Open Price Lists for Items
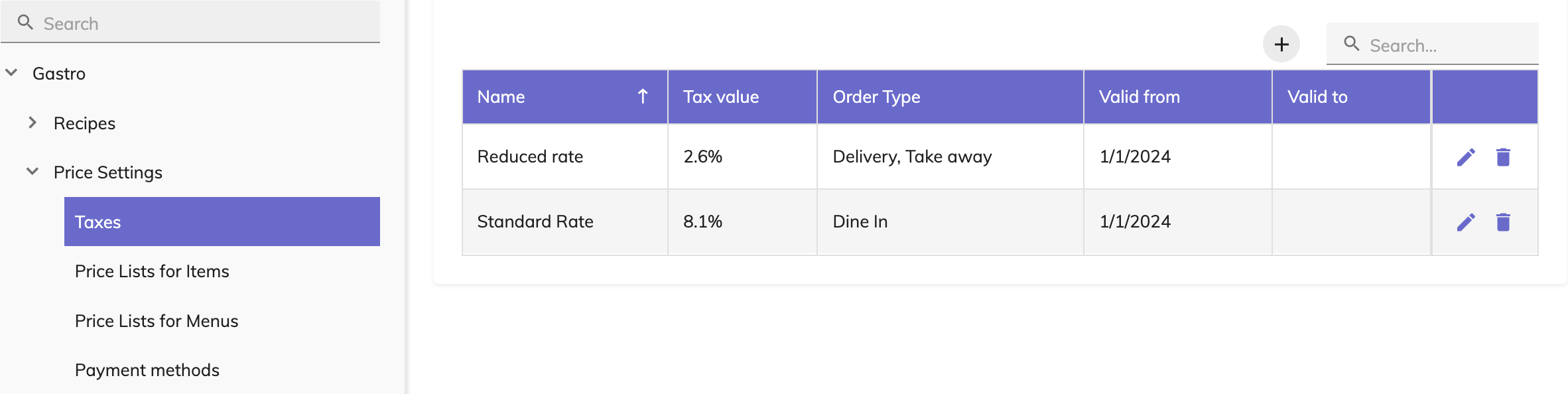Image resolution: width=1568 pixels, height=394 pixels. click(152, 271)
